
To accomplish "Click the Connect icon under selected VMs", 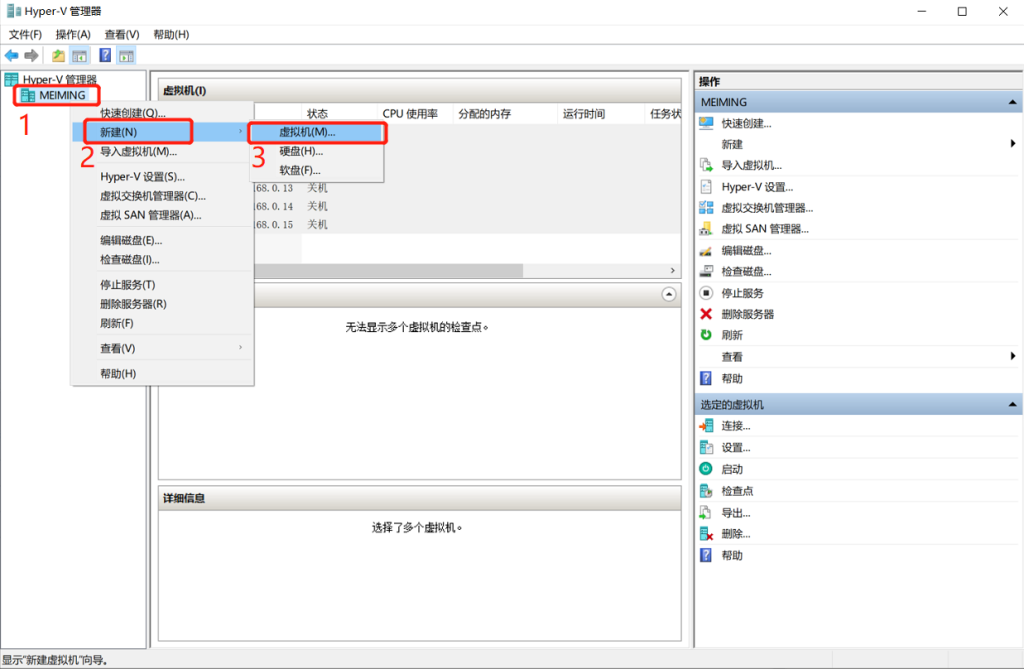I will click(706, 426).
